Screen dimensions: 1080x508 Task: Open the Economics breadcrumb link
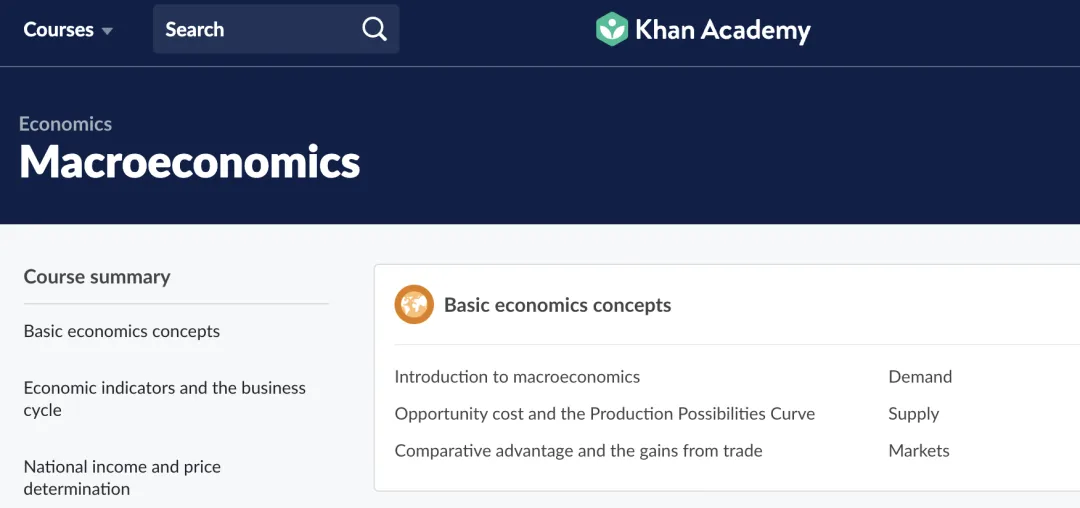coord(65,124)
